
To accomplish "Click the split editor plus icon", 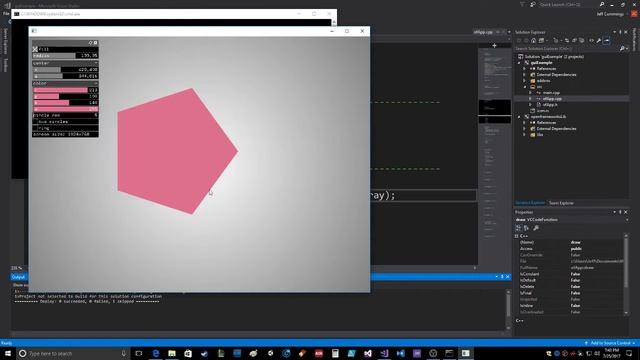I will (494, 46).
